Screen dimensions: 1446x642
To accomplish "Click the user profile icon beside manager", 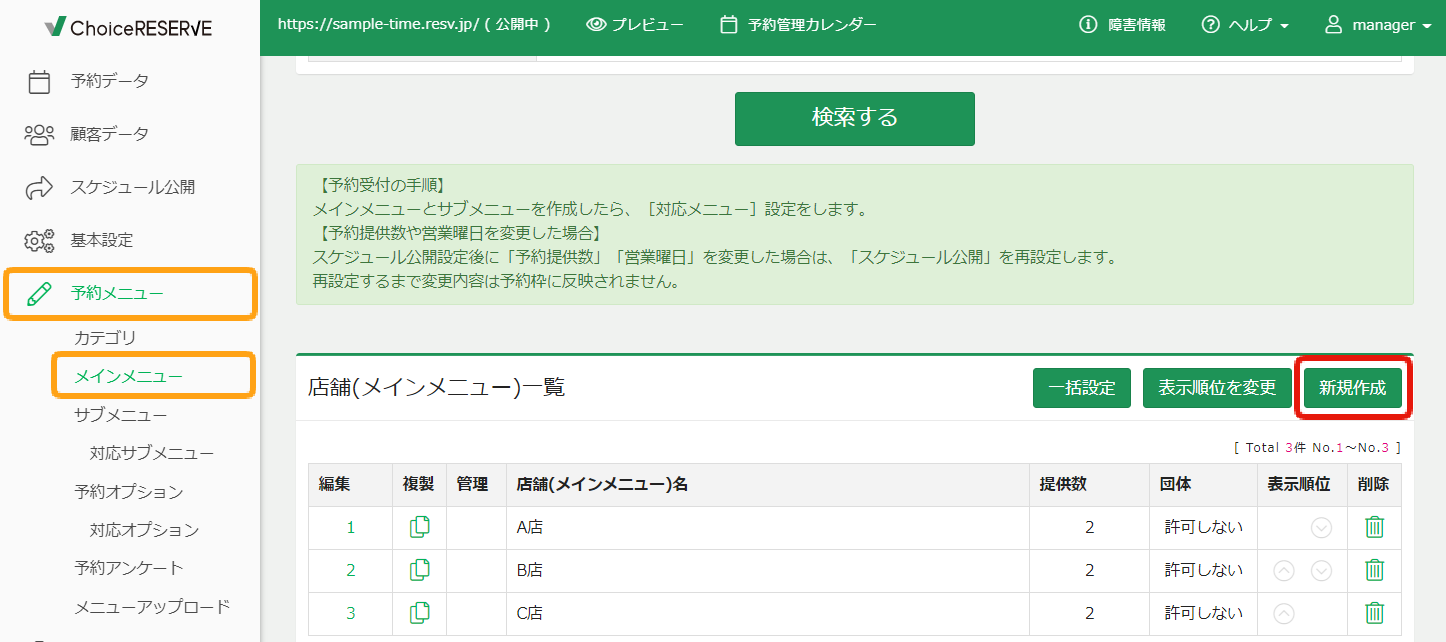I will click(x=1333, y=25).
